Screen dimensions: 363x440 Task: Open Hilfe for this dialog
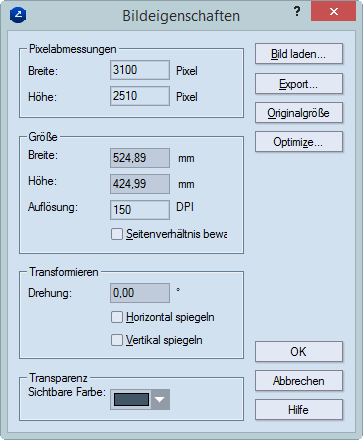[299, 410]
